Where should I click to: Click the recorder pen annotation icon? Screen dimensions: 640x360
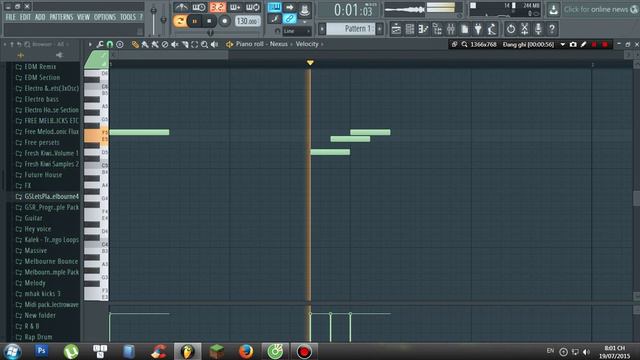(x=584, y=44)
